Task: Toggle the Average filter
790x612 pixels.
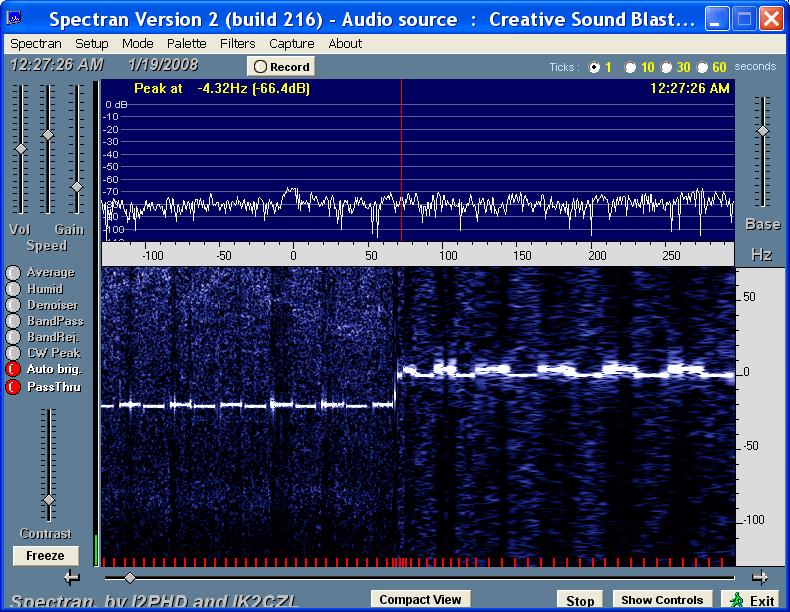Action: pyautogui.click(x=13, y=273)
